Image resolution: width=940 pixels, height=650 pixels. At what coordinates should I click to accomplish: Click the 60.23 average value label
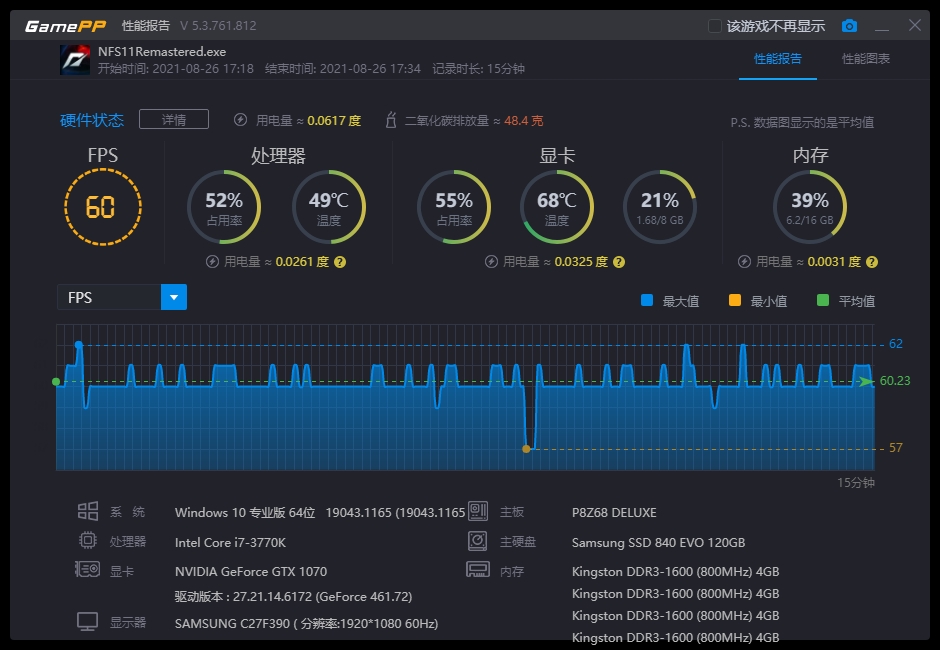click(x=895, y=381)
